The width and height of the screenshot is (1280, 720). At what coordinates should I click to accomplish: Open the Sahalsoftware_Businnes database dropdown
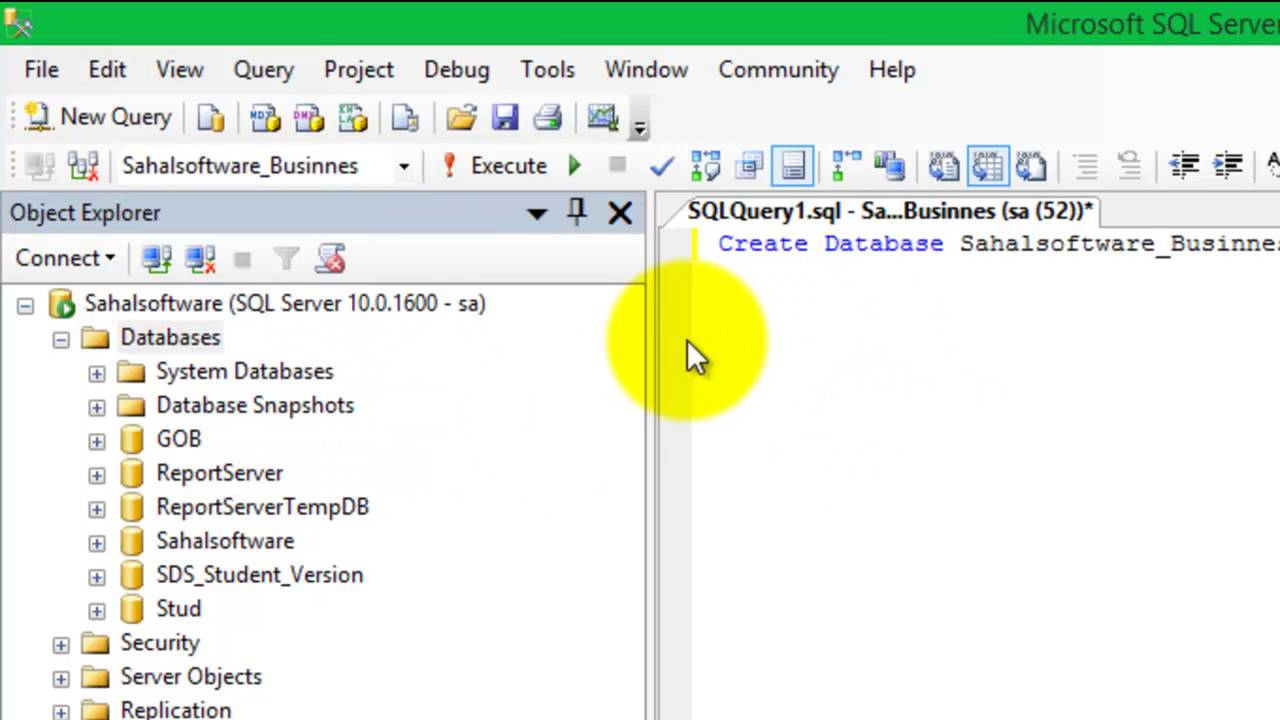404,166
